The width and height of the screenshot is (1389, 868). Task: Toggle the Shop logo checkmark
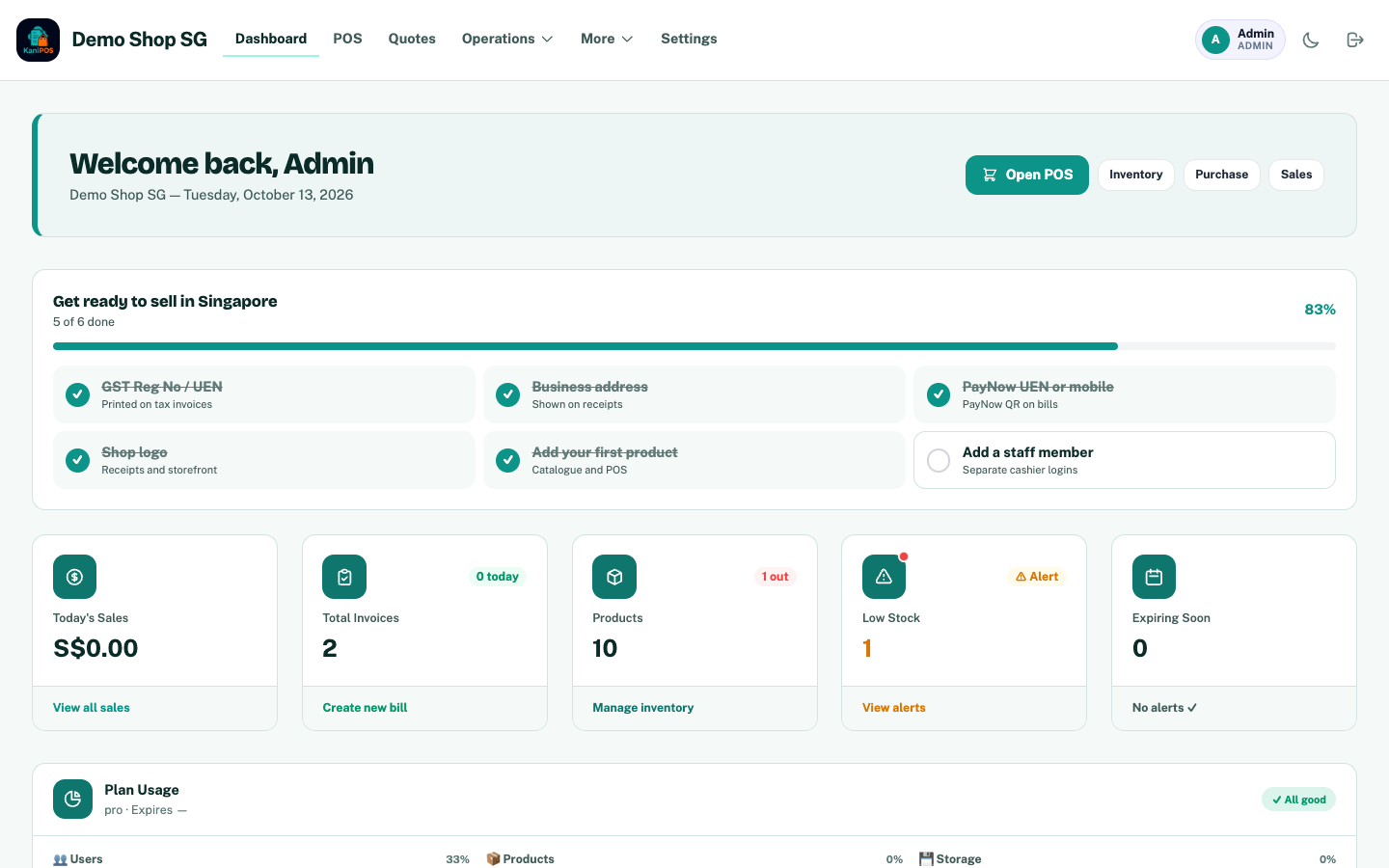77,460
